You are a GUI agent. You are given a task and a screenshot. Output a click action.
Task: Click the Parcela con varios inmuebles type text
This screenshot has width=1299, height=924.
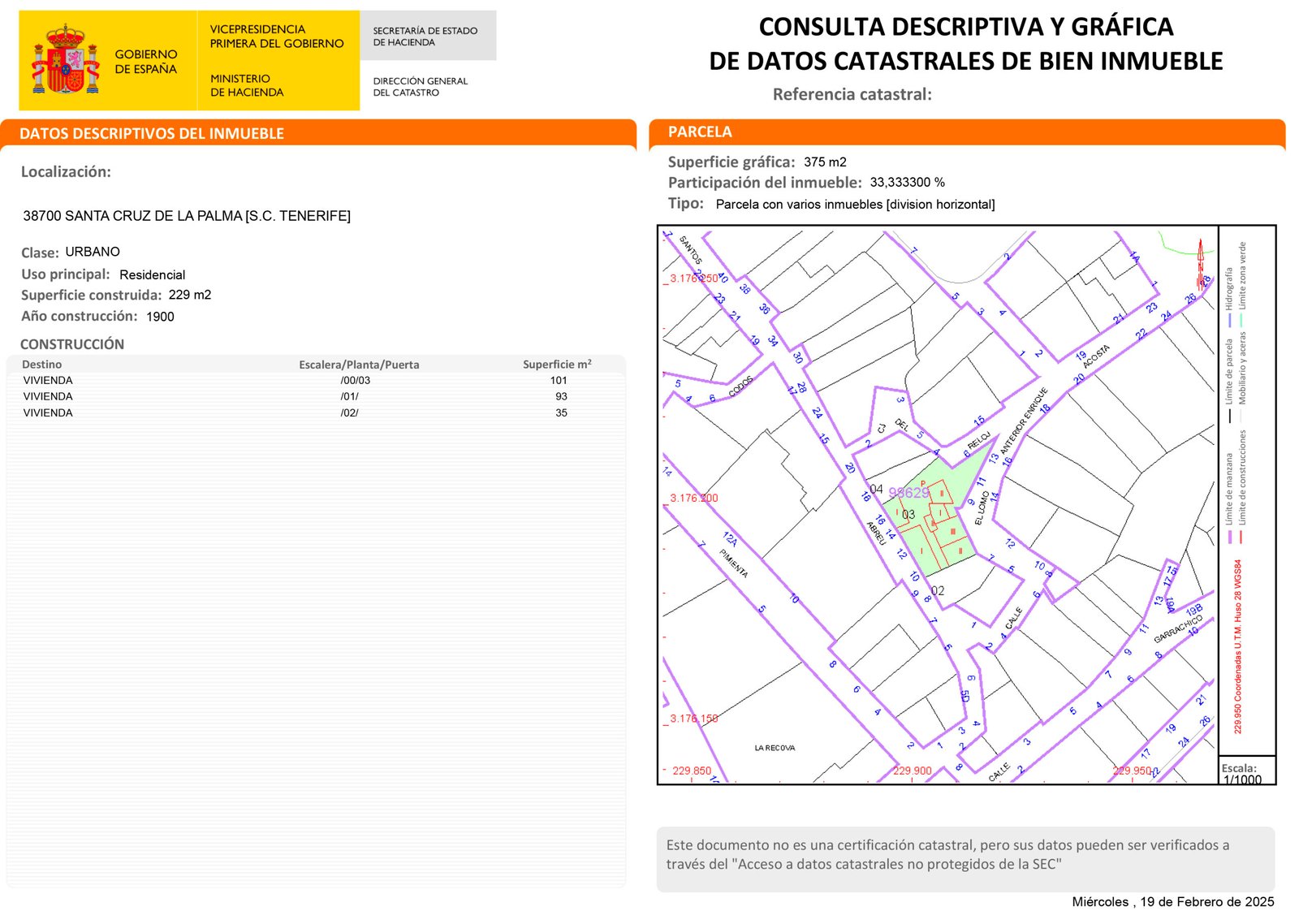tap(855, 205)
